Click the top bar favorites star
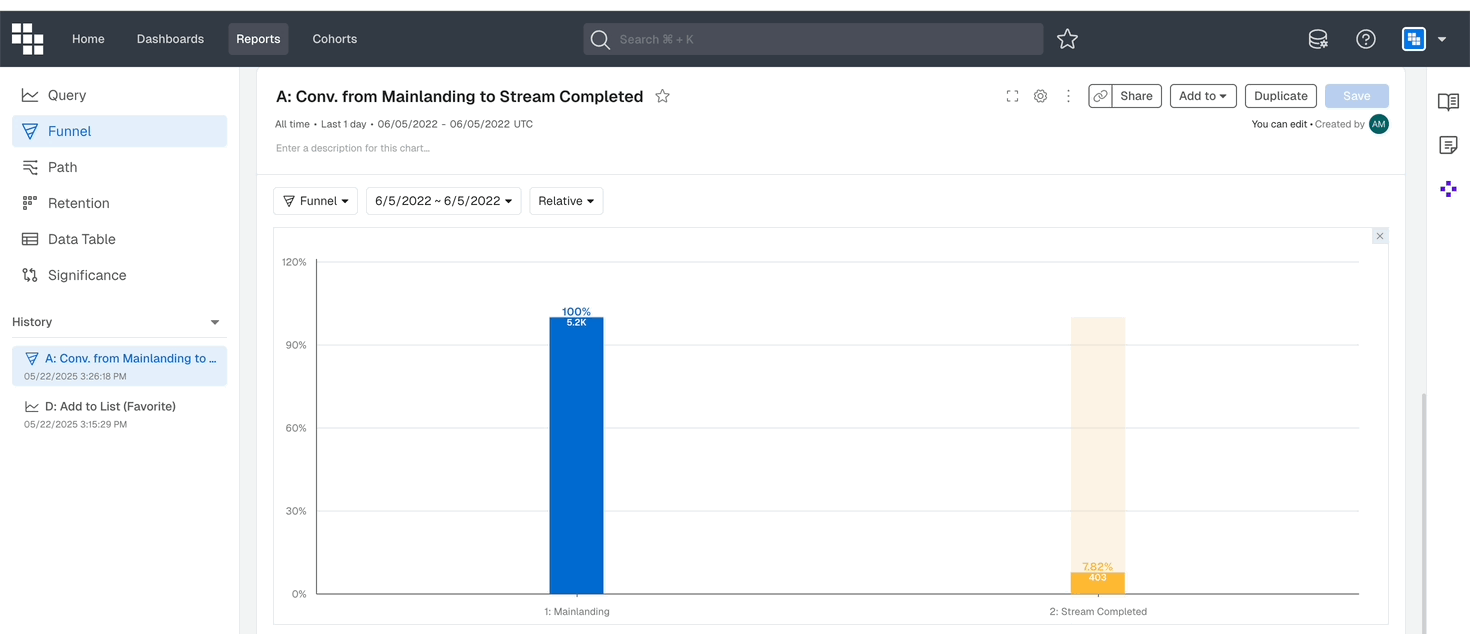 pos(1067,39)
